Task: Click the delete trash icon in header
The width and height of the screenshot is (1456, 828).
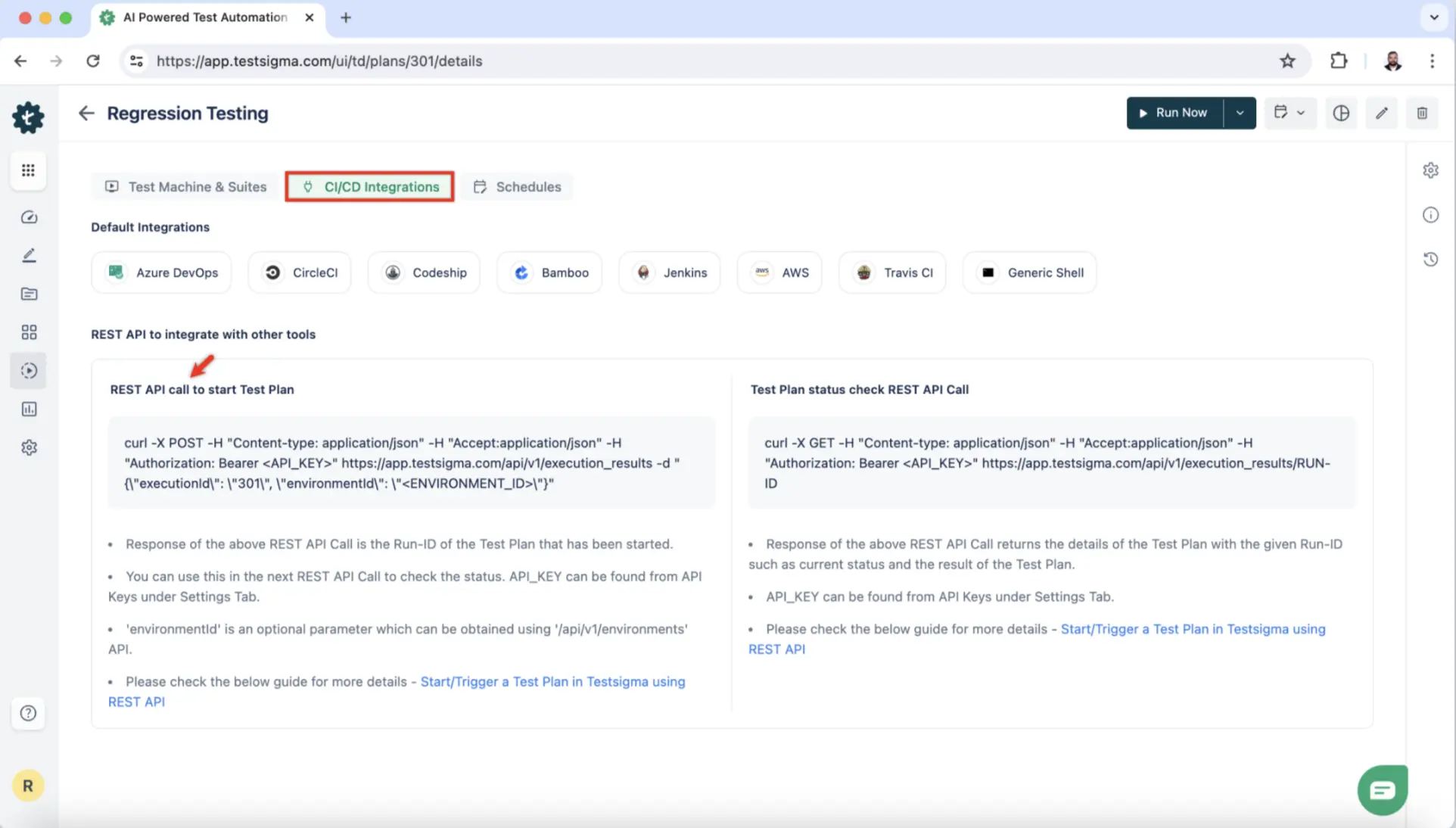Action: 1422,113
